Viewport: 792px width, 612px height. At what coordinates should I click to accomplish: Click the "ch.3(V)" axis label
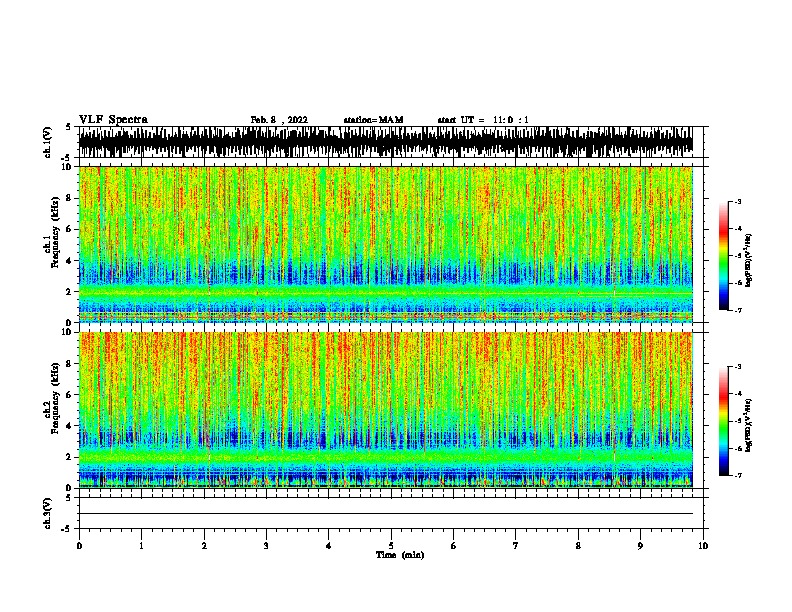[x=48, y=513]
